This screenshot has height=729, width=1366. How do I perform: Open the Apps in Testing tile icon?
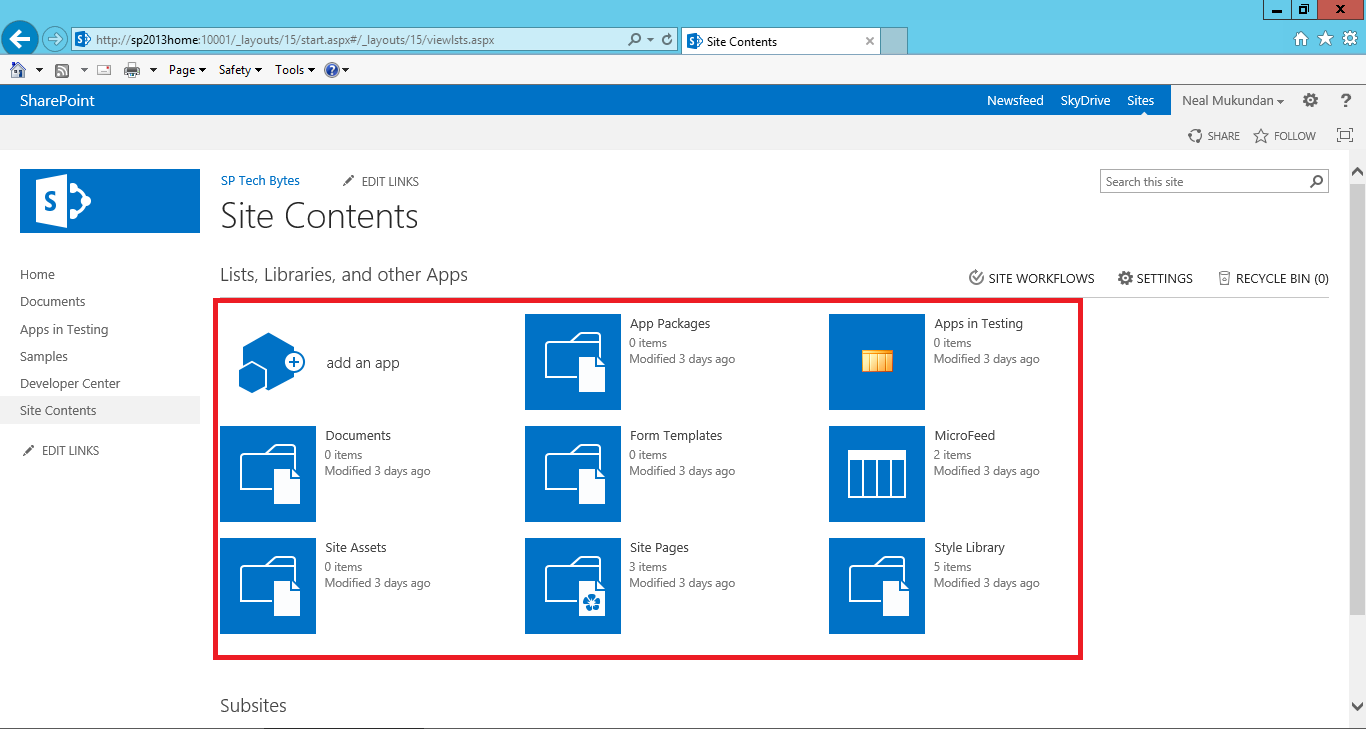click(877, 362)
